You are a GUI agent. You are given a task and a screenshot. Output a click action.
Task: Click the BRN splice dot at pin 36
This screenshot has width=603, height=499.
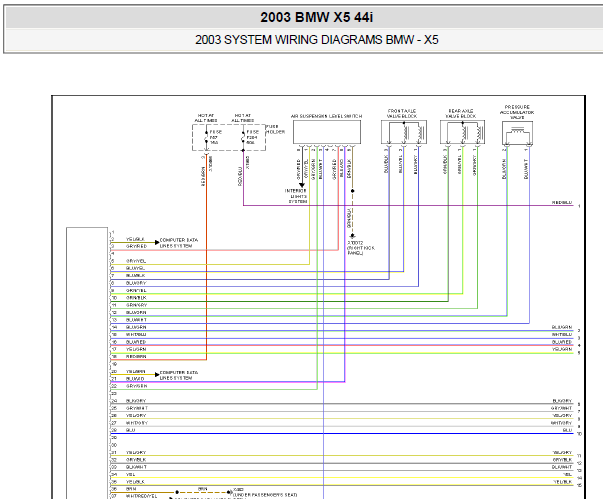pyautogui.click(x=177, y=492)
